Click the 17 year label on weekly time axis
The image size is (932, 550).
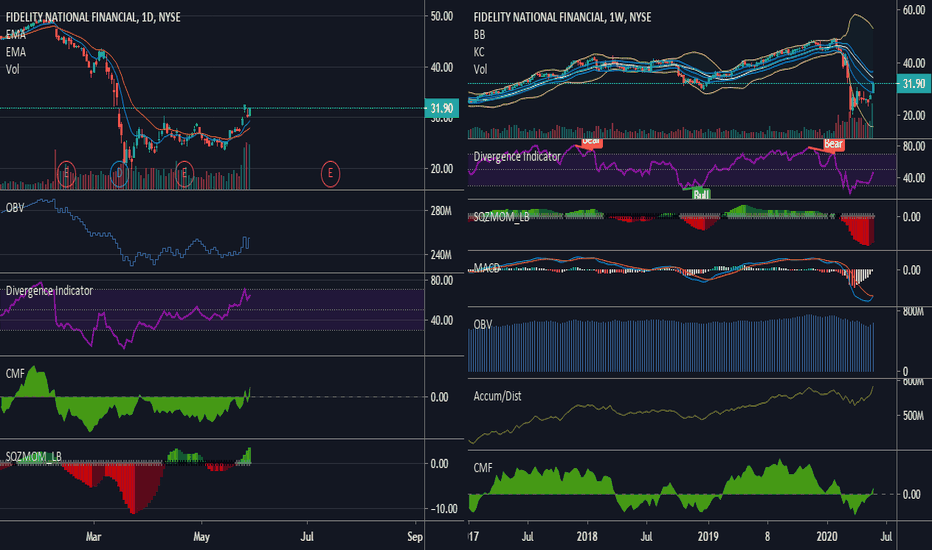point(474,536)
